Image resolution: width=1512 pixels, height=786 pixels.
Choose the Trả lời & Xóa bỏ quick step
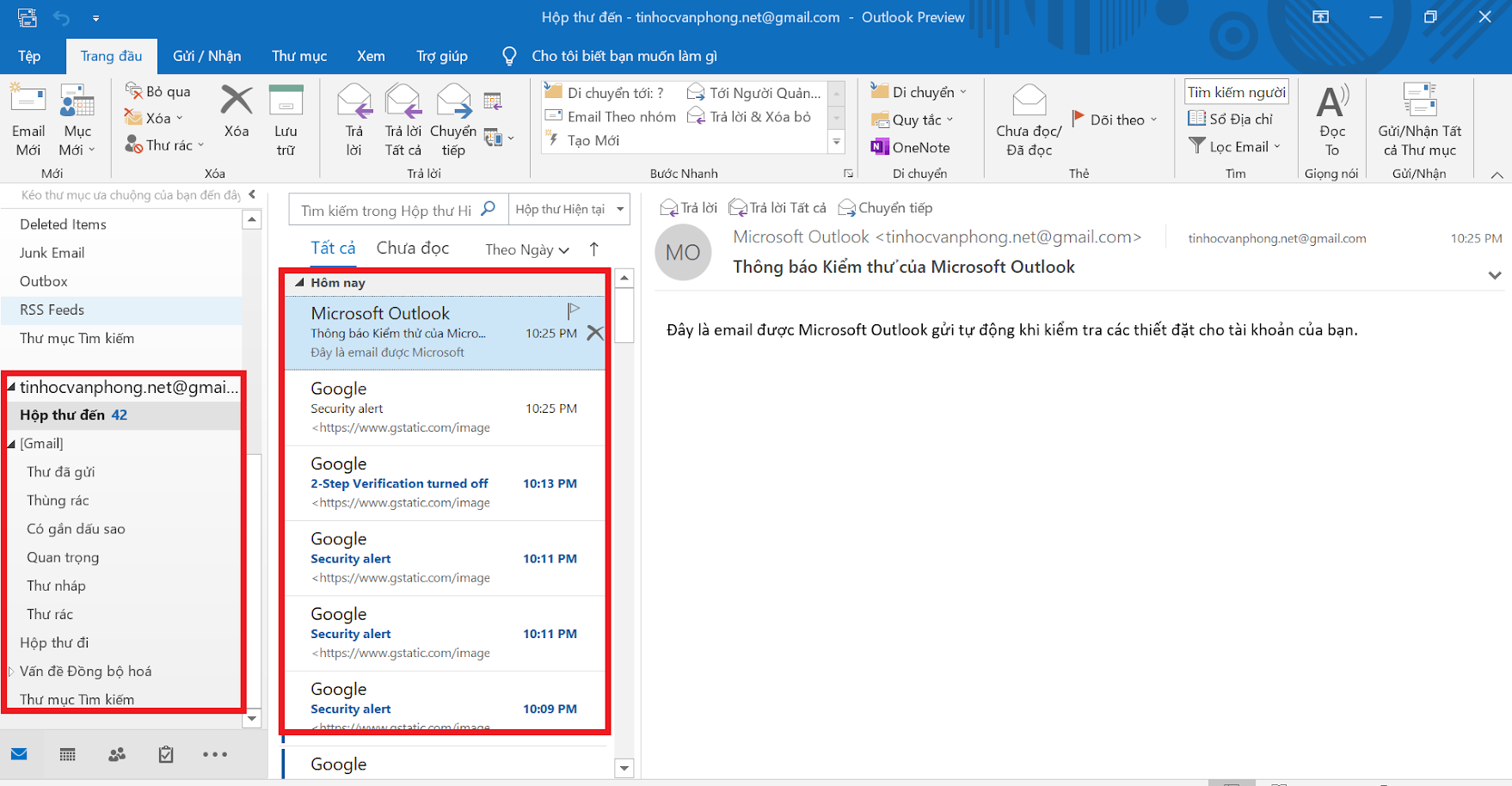749,116
